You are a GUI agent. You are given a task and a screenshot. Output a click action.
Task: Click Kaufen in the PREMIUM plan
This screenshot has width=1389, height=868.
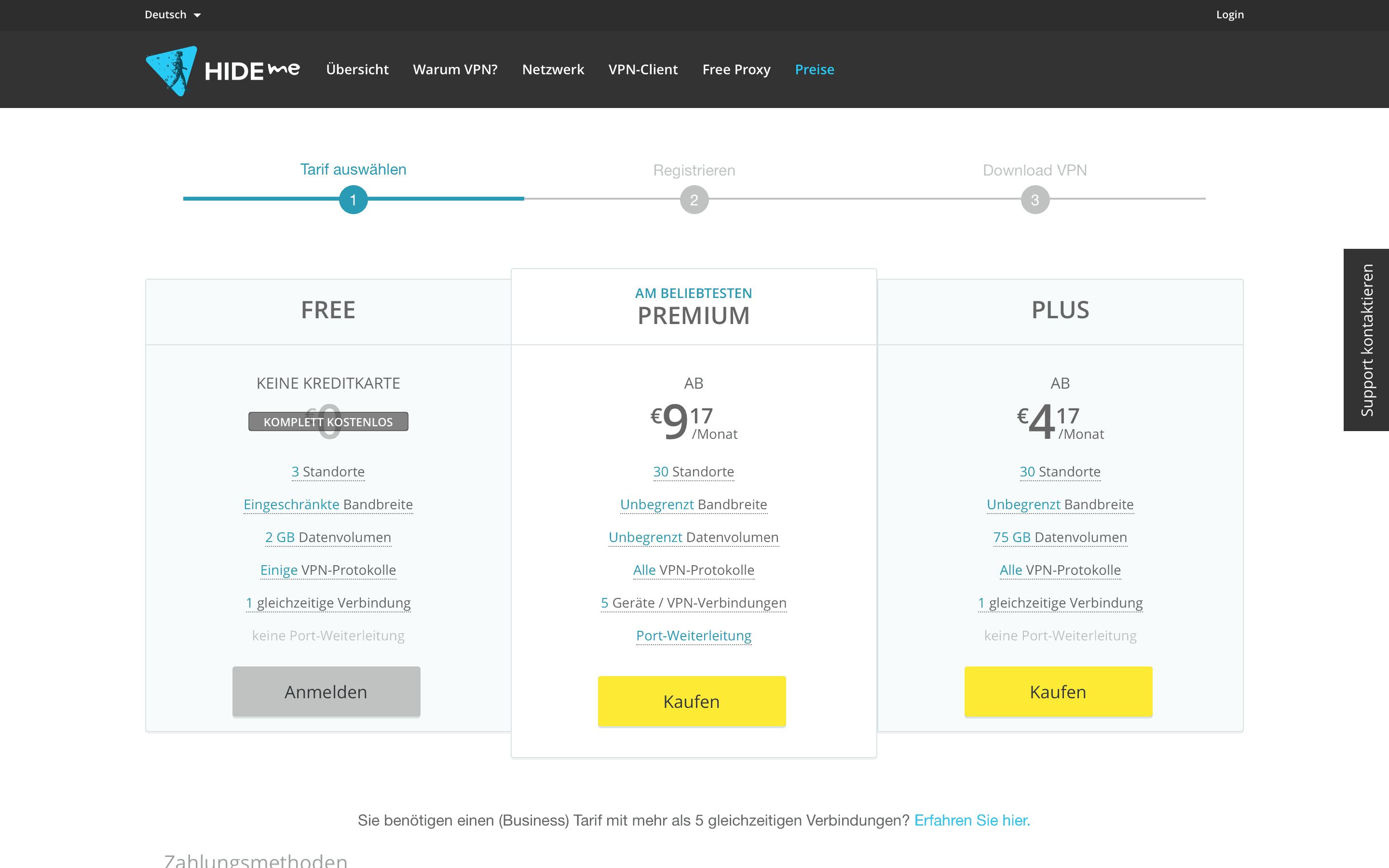pyautogui.click(x=692, y=702)
